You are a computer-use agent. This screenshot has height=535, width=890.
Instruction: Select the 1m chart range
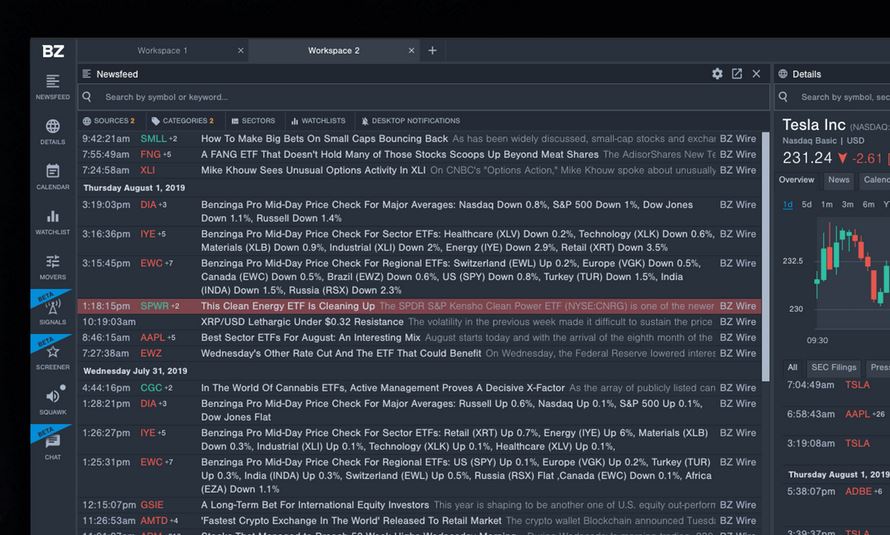click(x=827, y=204)
